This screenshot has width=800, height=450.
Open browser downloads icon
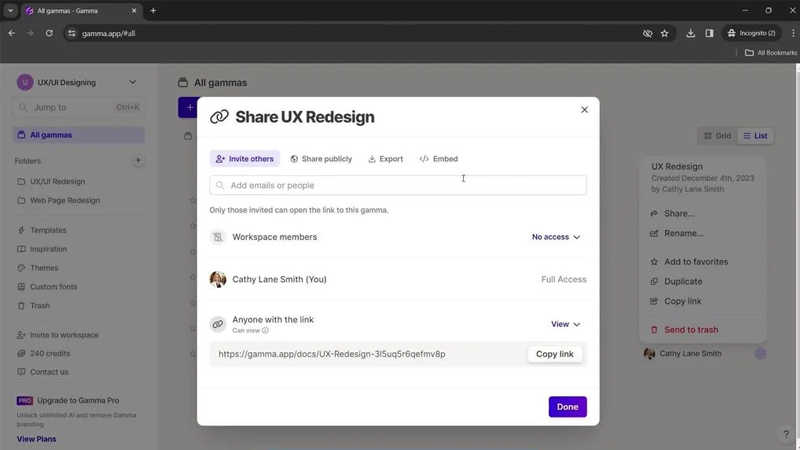pos(690,33)
